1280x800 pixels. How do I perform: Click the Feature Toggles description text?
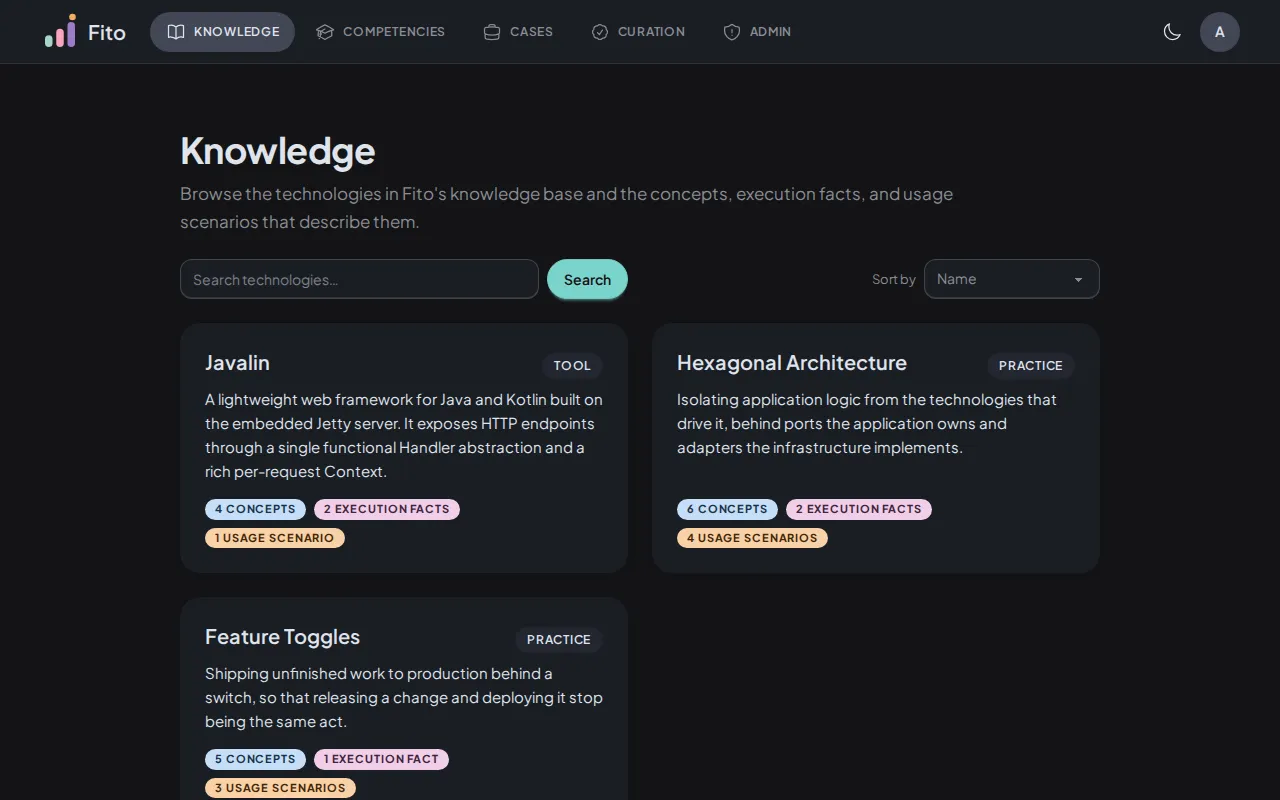coord(404,697)
